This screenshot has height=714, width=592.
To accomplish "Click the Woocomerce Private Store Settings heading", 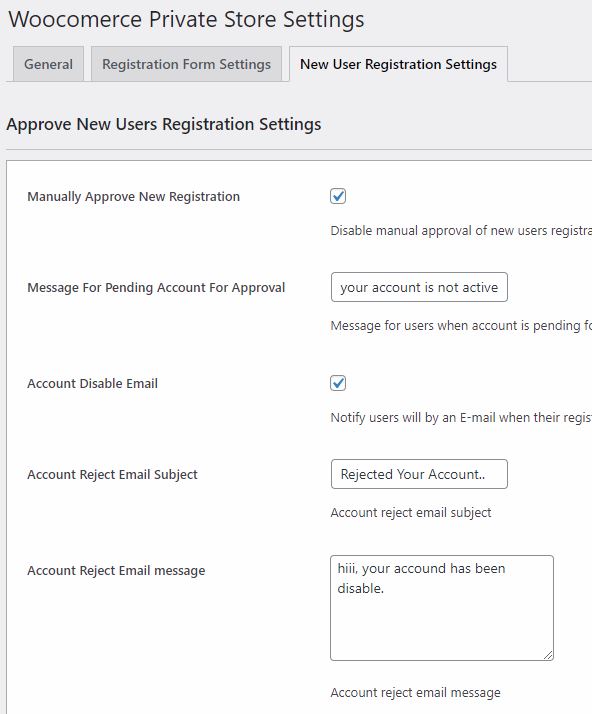I will click(x=186, y=19).
